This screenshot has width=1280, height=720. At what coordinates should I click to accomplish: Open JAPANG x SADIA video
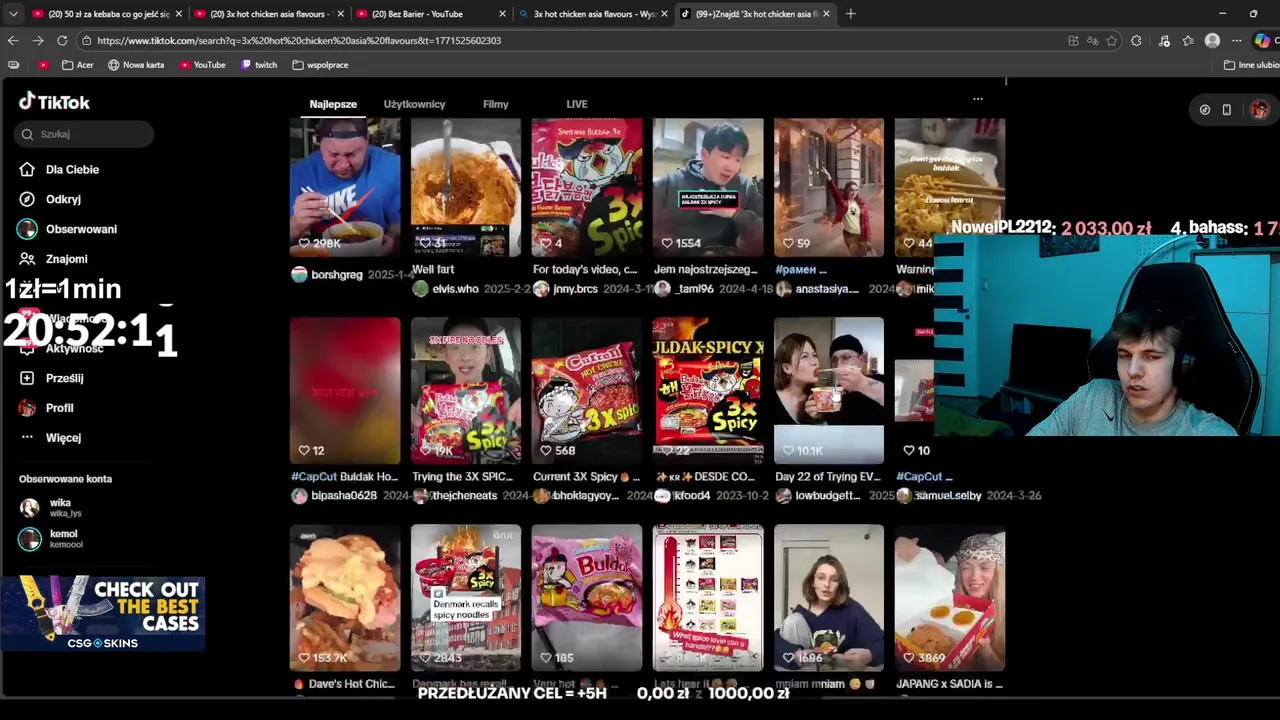950,598
